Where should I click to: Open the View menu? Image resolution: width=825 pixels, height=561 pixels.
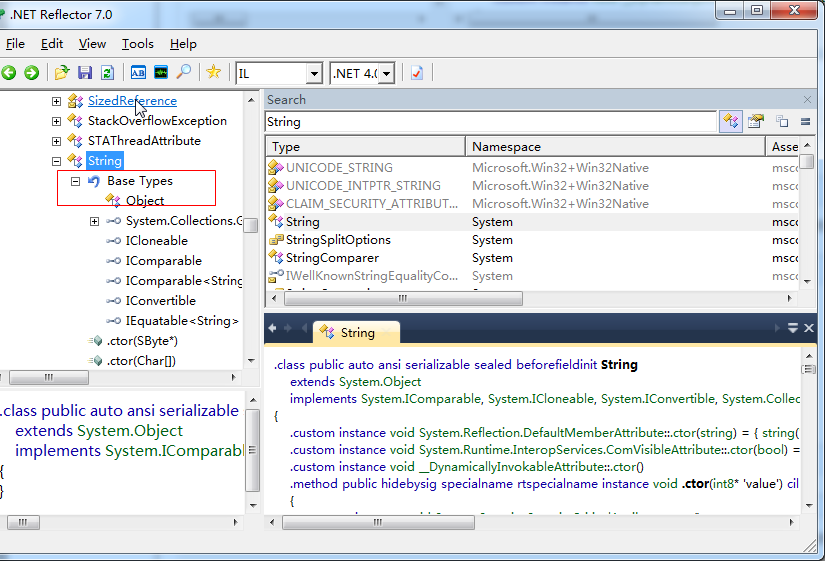click(92, 44)
